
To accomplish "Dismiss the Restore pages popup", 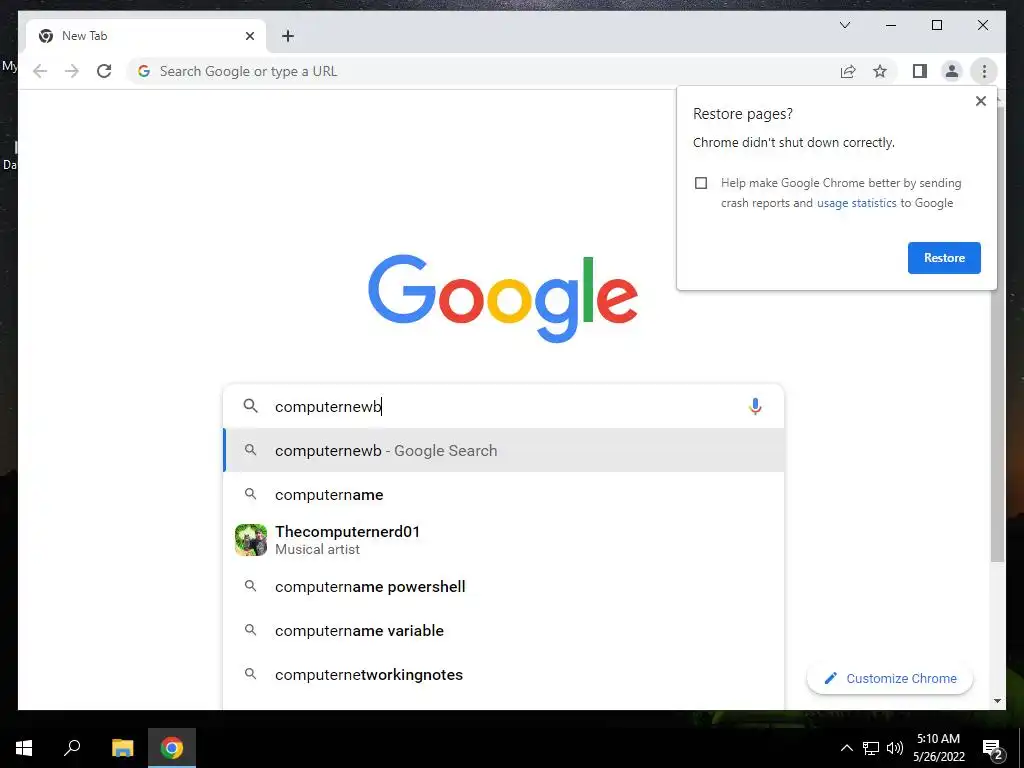I will click(x=980, y=101).
